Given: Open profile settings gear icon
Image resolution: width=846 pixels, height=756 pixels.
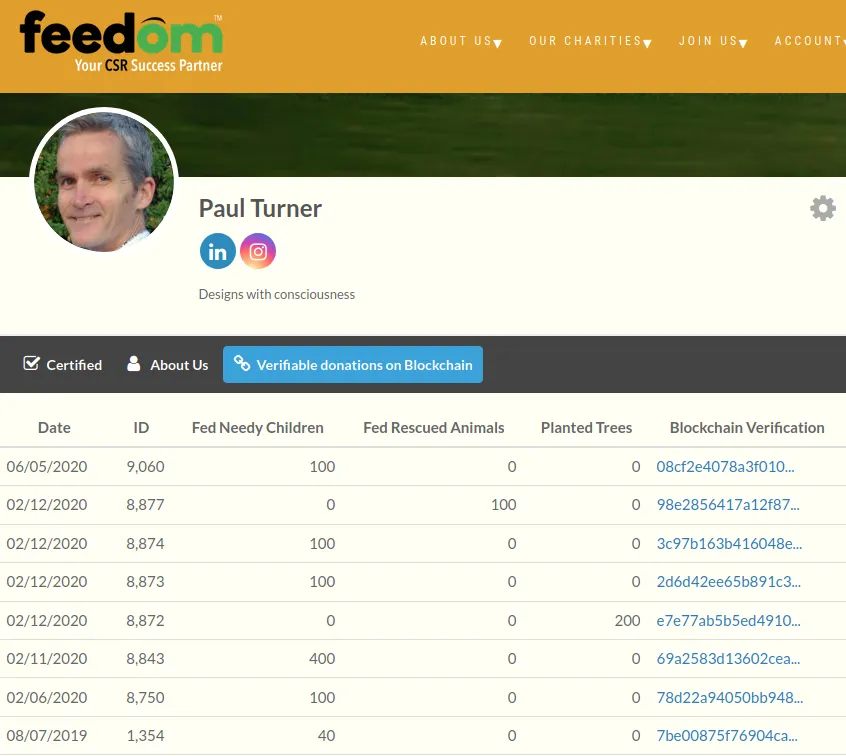Looking at the screenshot, I should point(823,208).
